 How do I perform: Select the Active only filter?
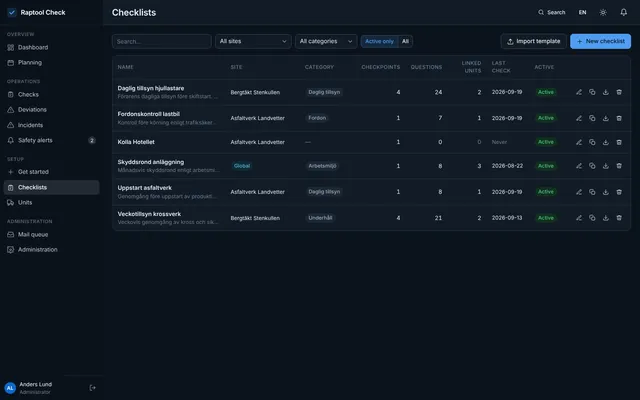(x=379, y=41)
